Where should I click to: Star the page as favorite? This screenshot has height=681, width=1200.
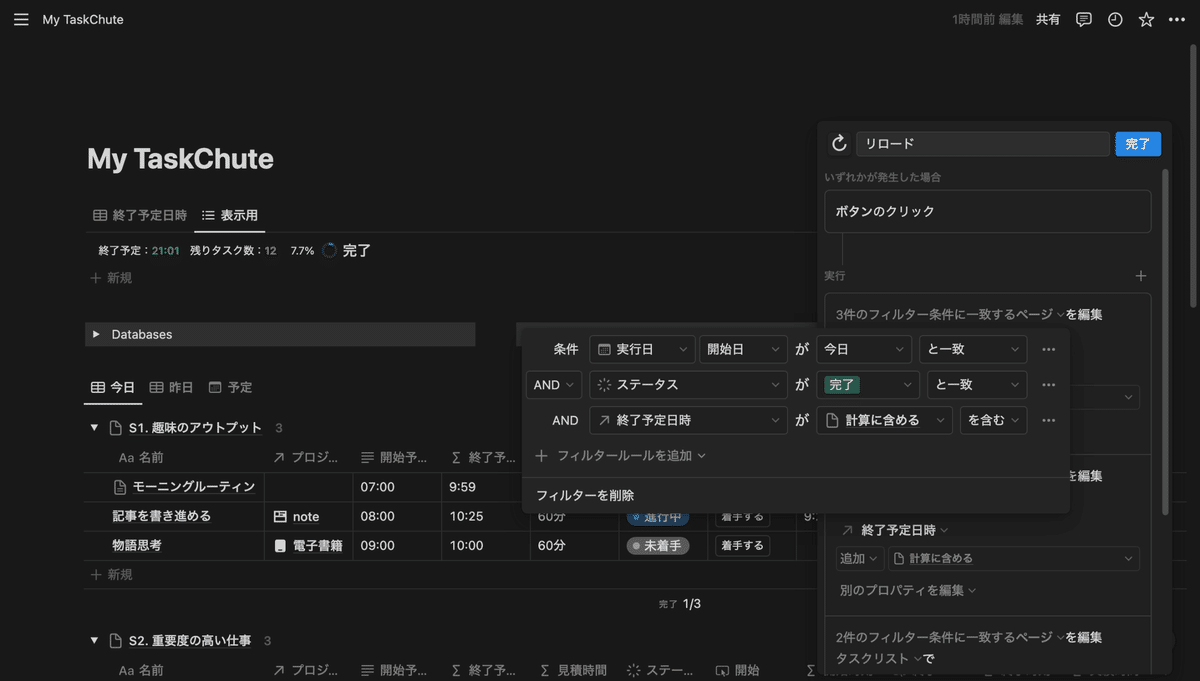pyautogui.click(x=1146, y=19)
